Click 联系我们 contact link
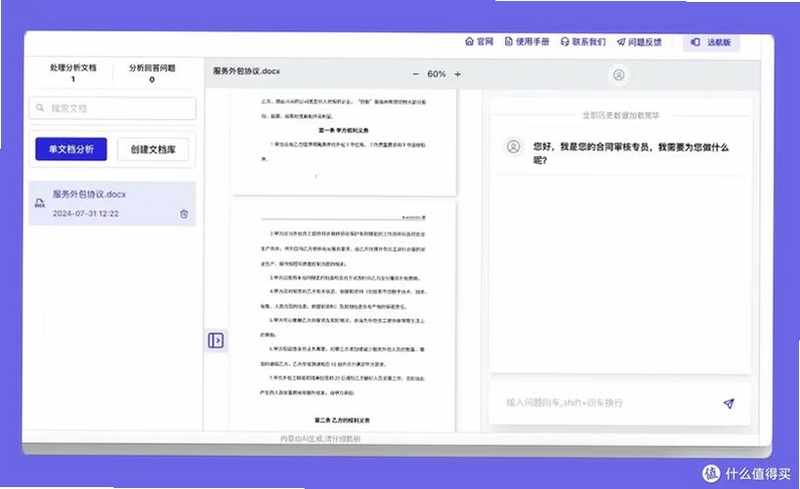Screen dimensions: 800x489 tap(583, 42)
